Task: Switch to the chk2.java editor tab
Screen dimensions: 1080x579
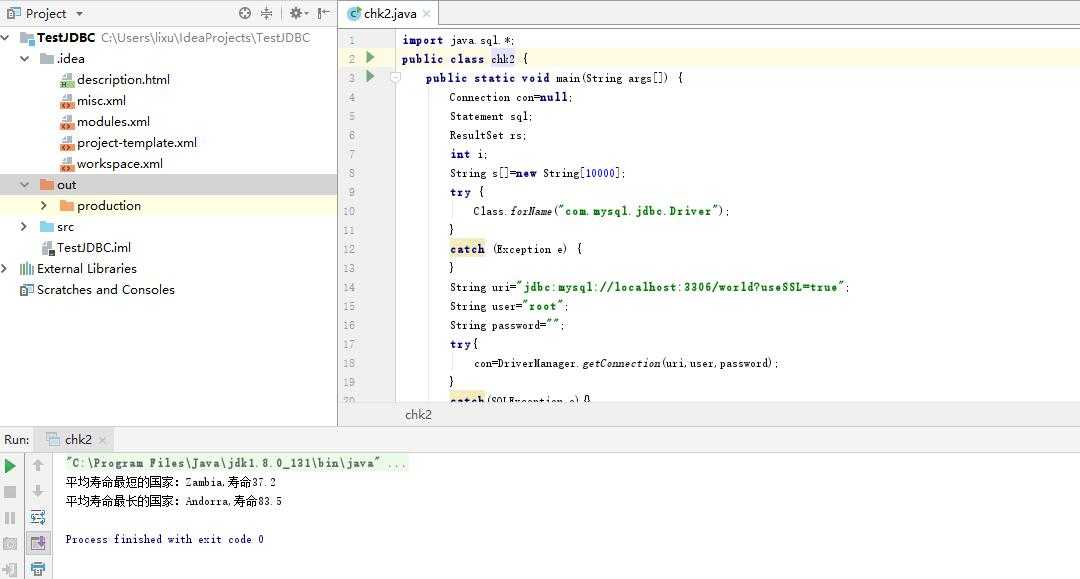Action: (390, 14)
